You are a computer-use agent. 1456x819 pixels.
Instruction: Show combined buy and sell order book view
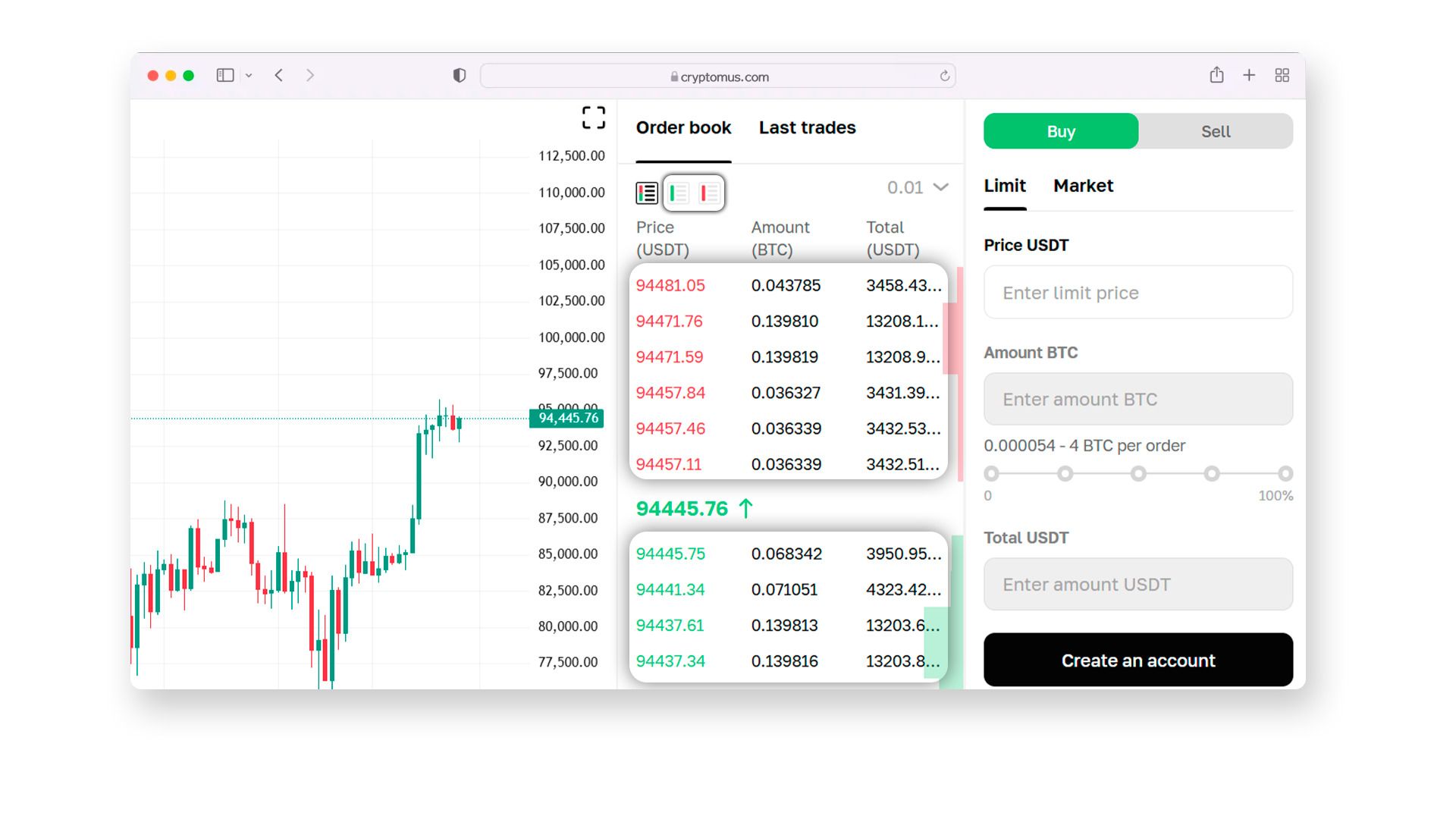(x=647, y=193)
